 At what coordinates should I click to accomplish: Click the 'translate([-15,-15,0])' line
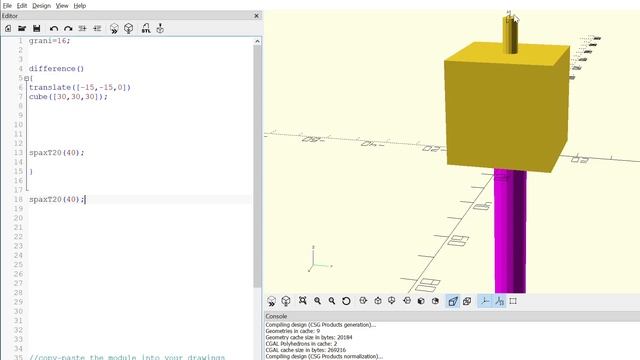pyautogui.click(x=80, y=87)
